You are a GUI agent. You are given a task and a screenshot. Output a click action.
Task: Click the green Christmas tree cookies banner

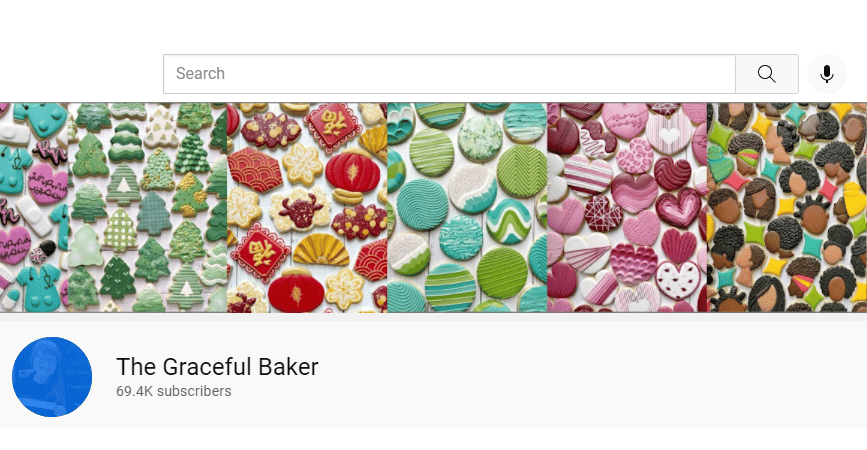(x=148, y=207)
